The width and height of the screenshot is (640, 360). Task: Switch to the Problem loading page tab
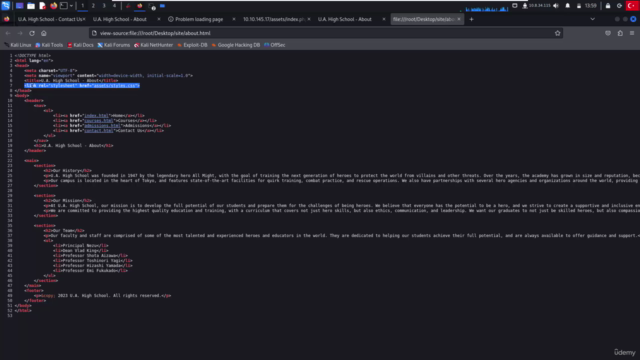click(199, 19)
